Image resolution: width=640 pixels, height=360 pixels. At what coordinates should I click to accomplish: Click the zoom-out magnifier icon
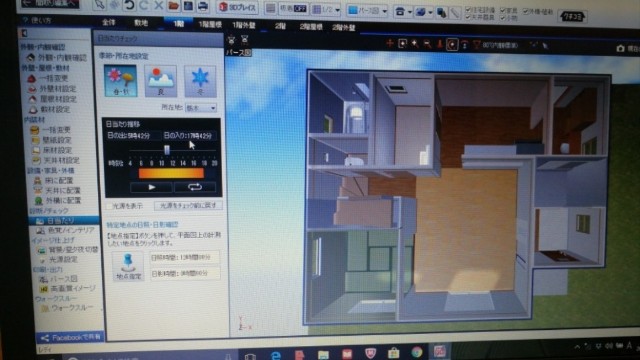point(427,44)
